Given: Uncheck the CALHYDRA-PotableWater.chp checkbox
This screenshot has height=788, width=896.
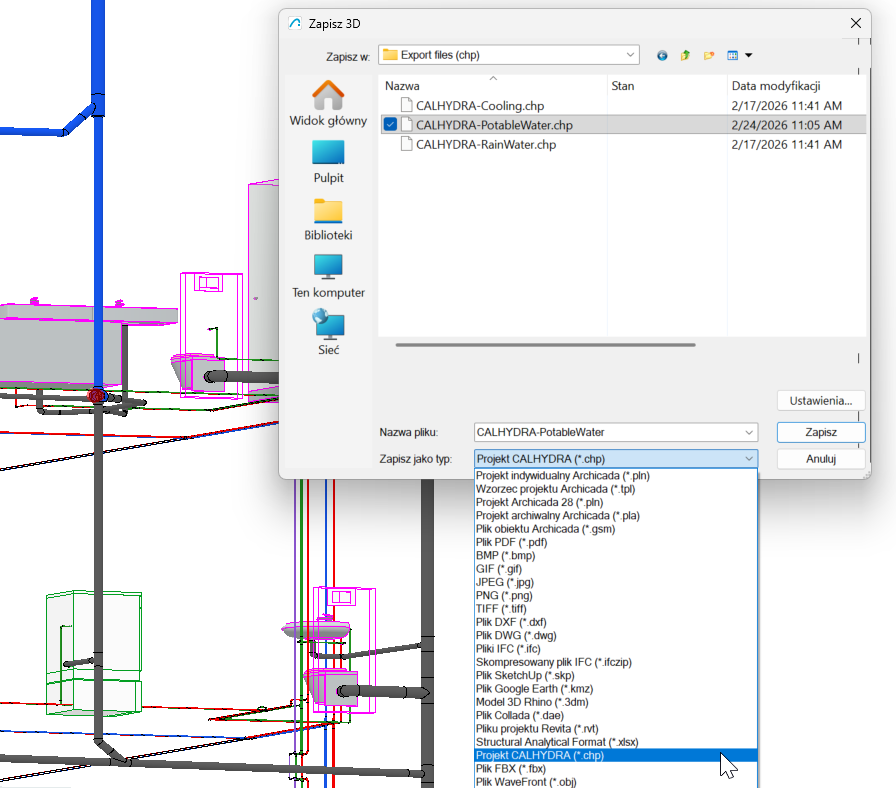Looking at the screenshot, I should (x=390, y=125).
